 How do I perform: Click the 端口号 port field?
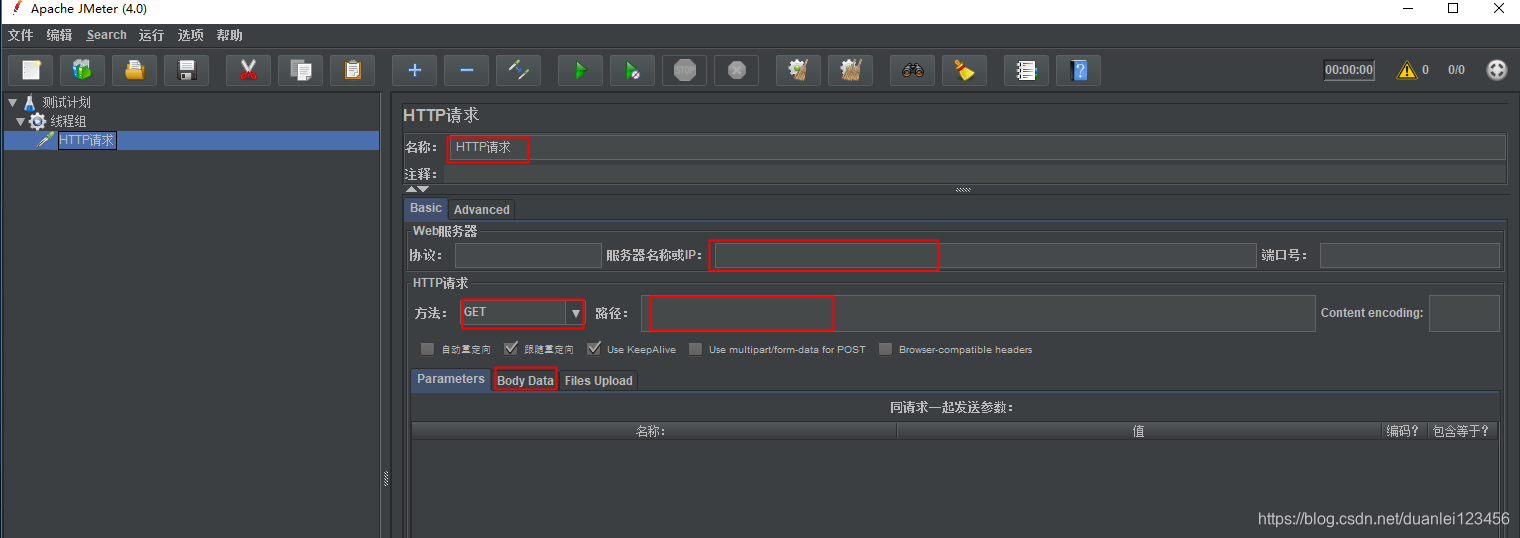pos(1410,255)
